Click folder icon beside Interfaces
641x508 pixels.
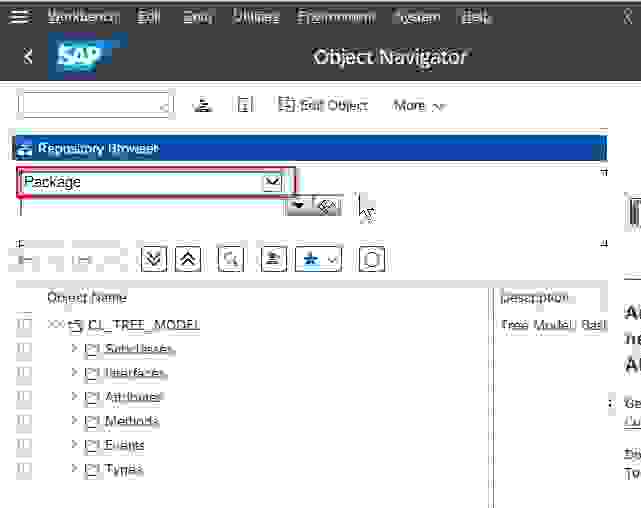pos(92,374)
